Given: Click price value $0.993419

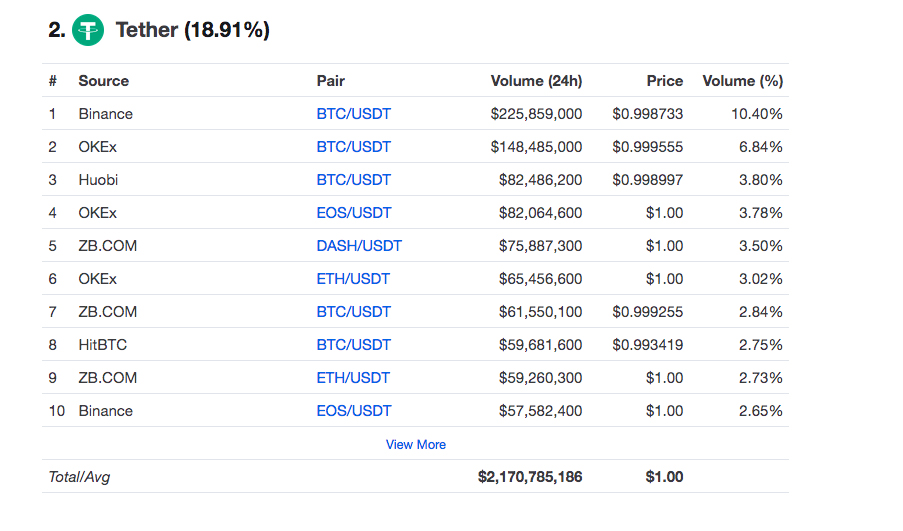Looking at the screenshot, I should 648,345.
